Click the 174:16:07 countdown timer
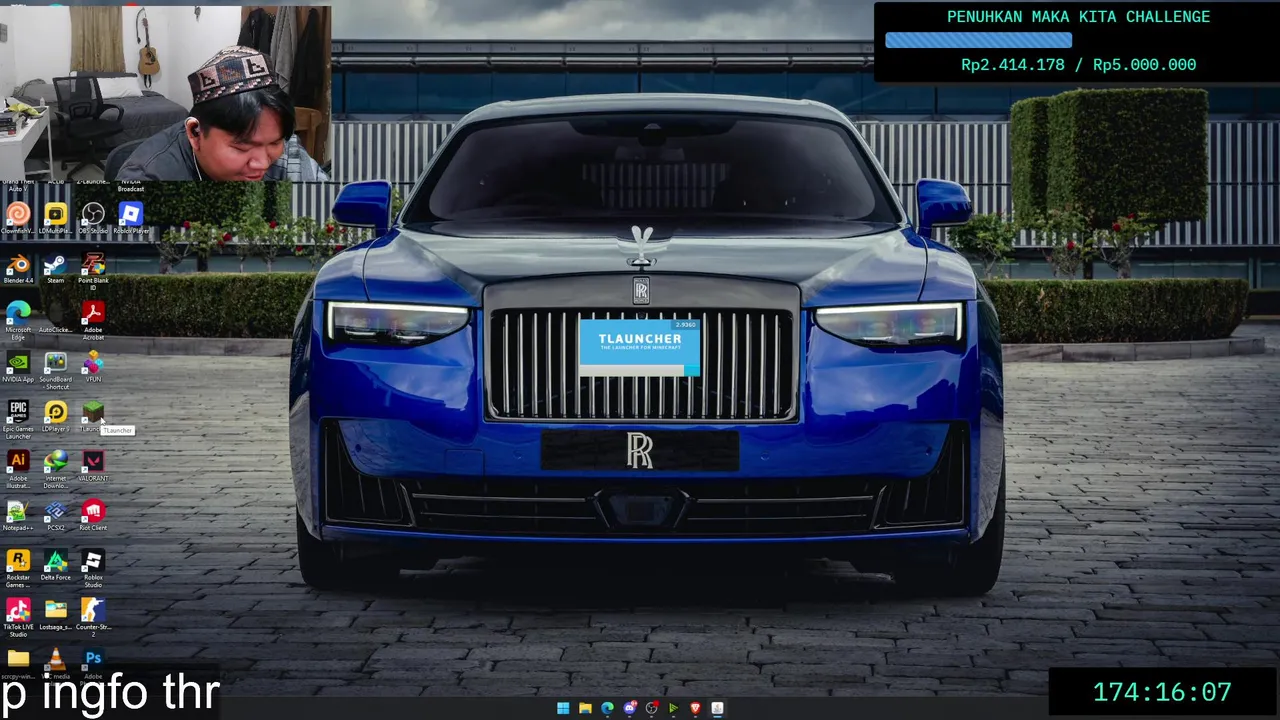Image resolution: width=1280 pixels, height=720 pixels. tap(1162, 692)
